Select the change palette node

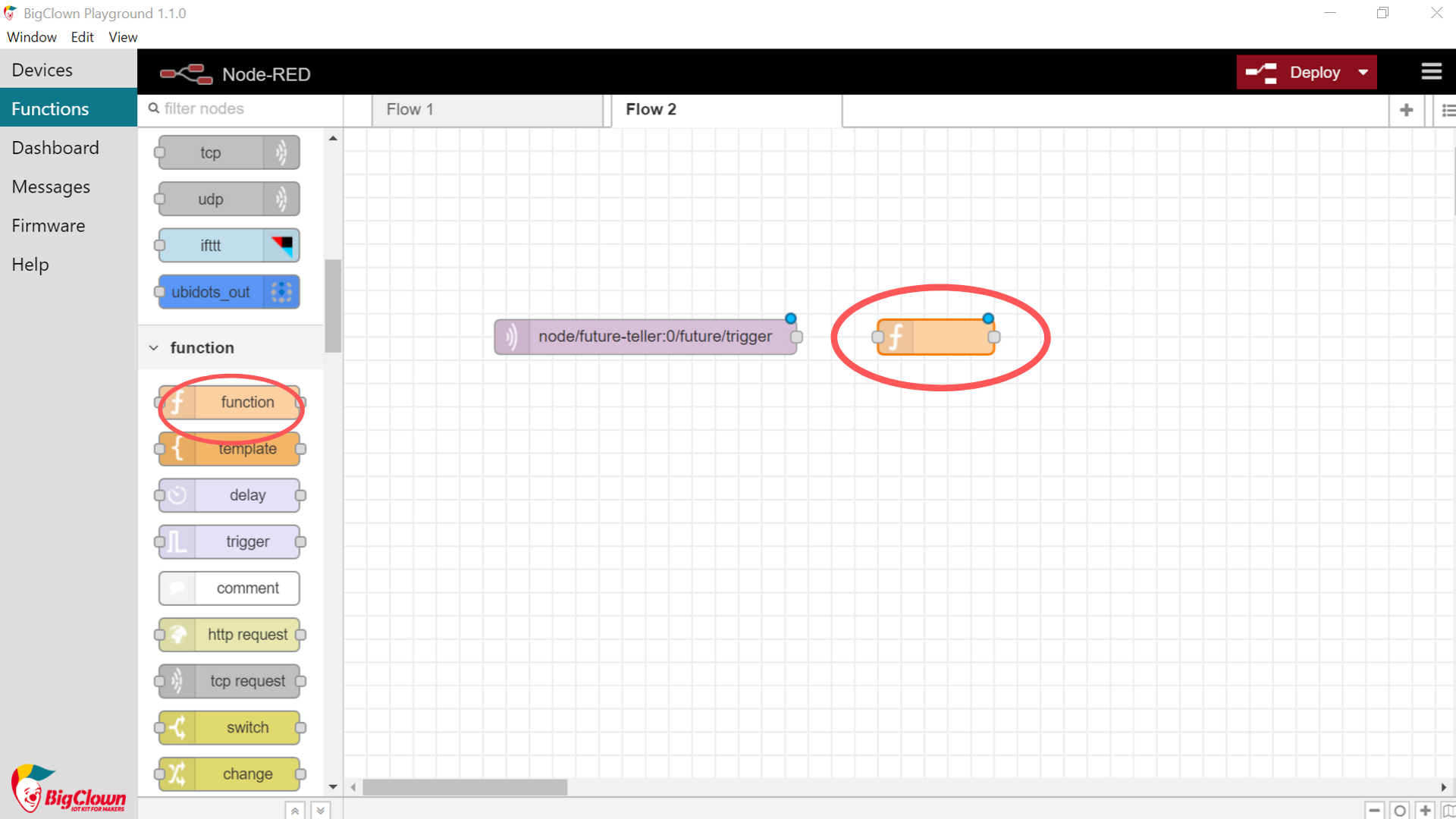point(229,773)
